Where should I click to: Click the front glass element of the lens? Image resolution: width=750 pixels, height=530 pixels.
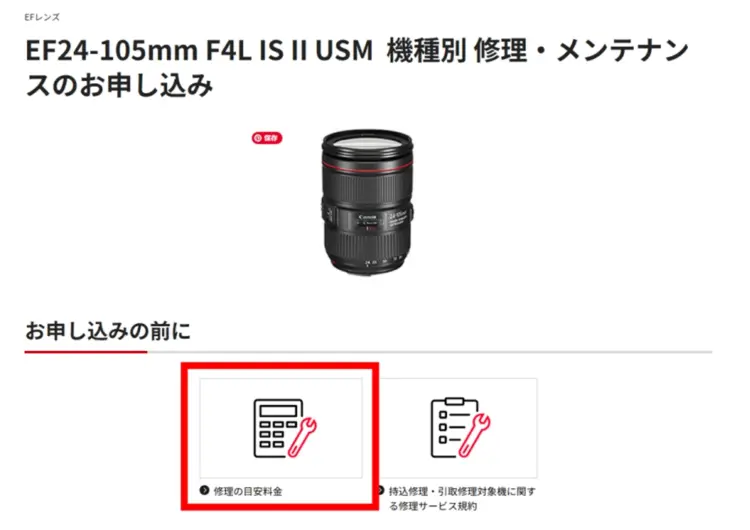click(x=367, y=142)
